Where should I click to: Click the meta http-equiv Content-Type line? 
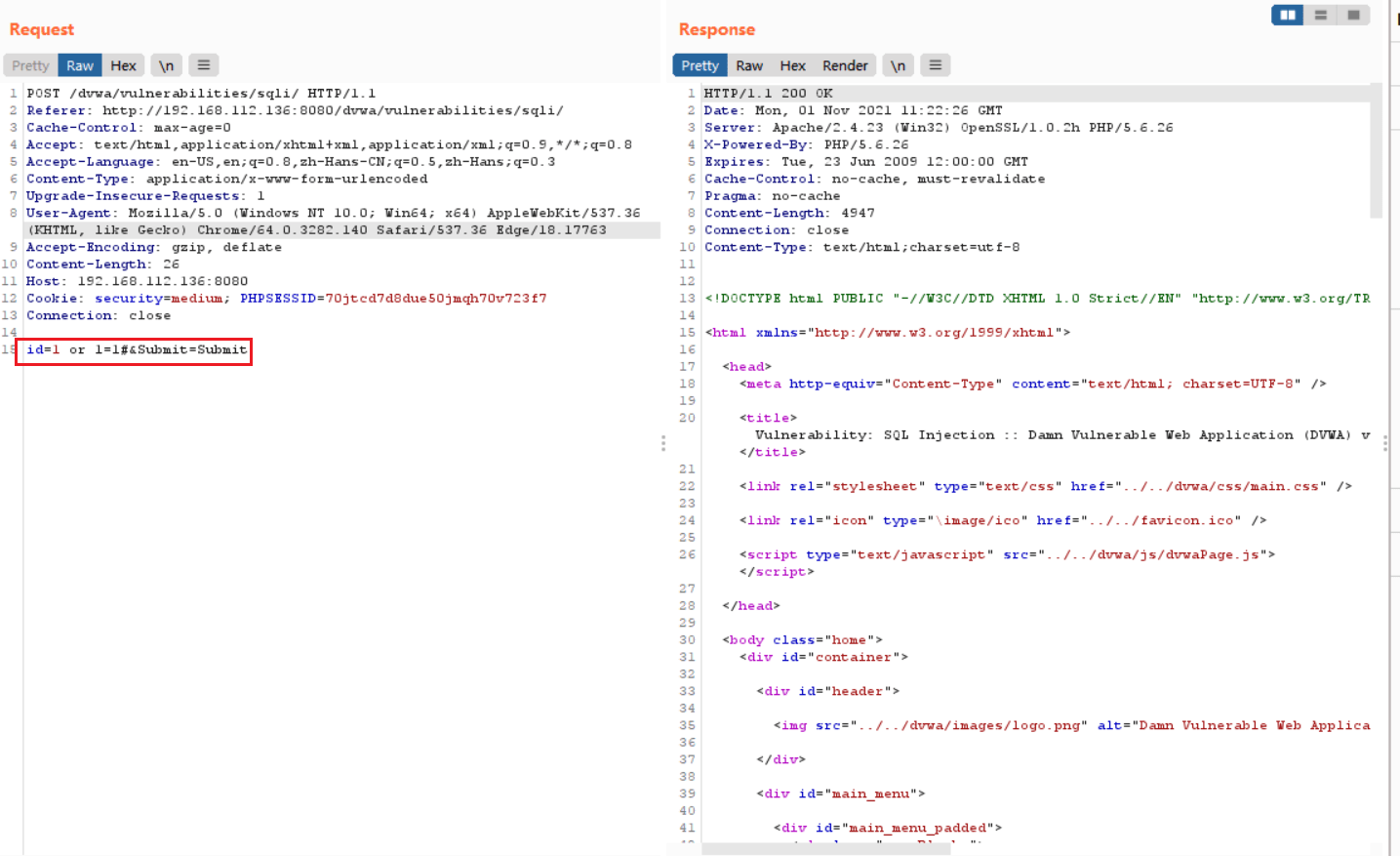tap(1033, 385)
